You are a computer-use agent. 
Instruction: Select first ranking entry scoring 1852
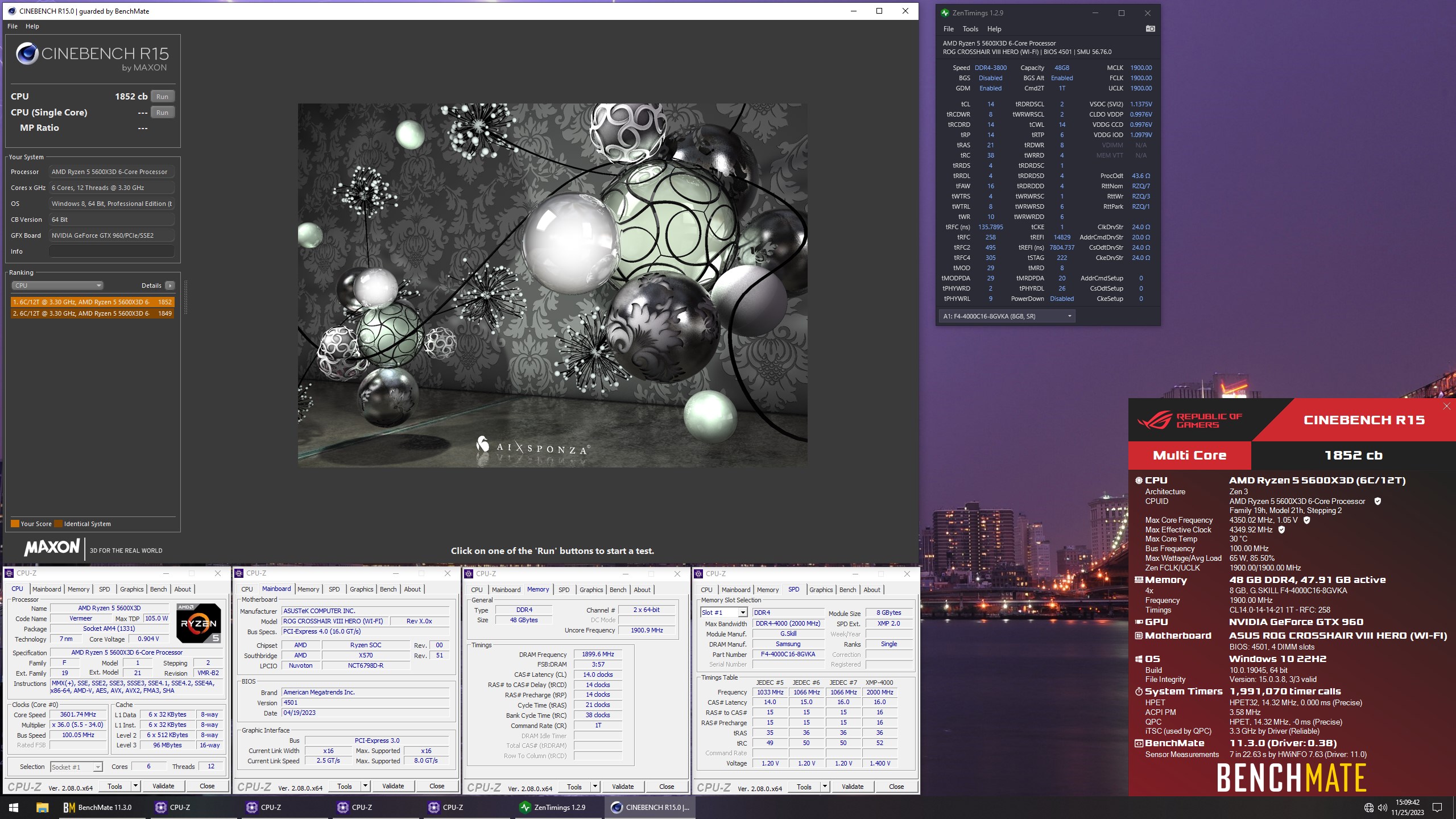coord(92,302)
